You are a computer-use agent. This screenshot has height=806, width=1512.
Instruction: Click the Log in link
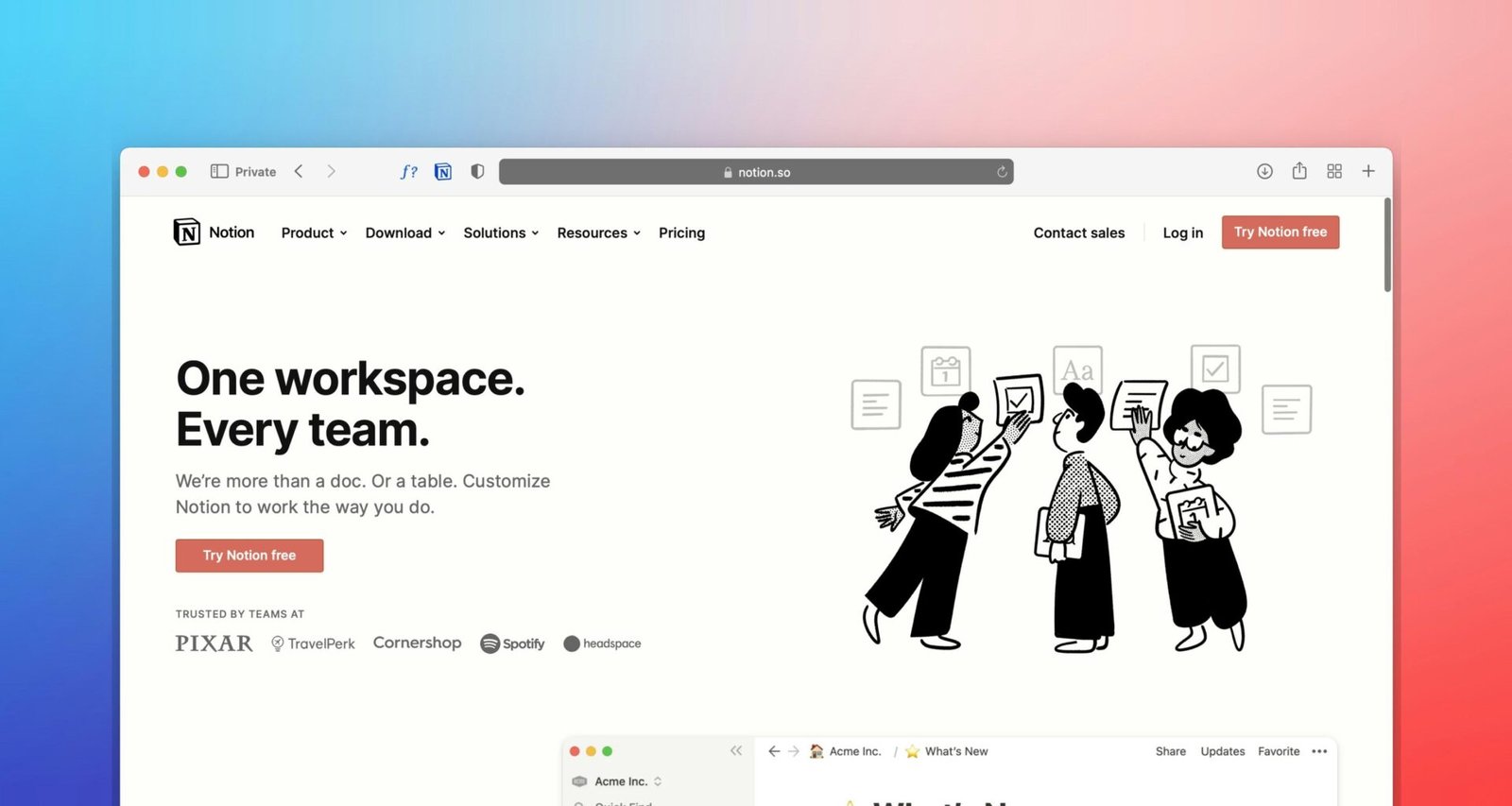[1182, 232]
